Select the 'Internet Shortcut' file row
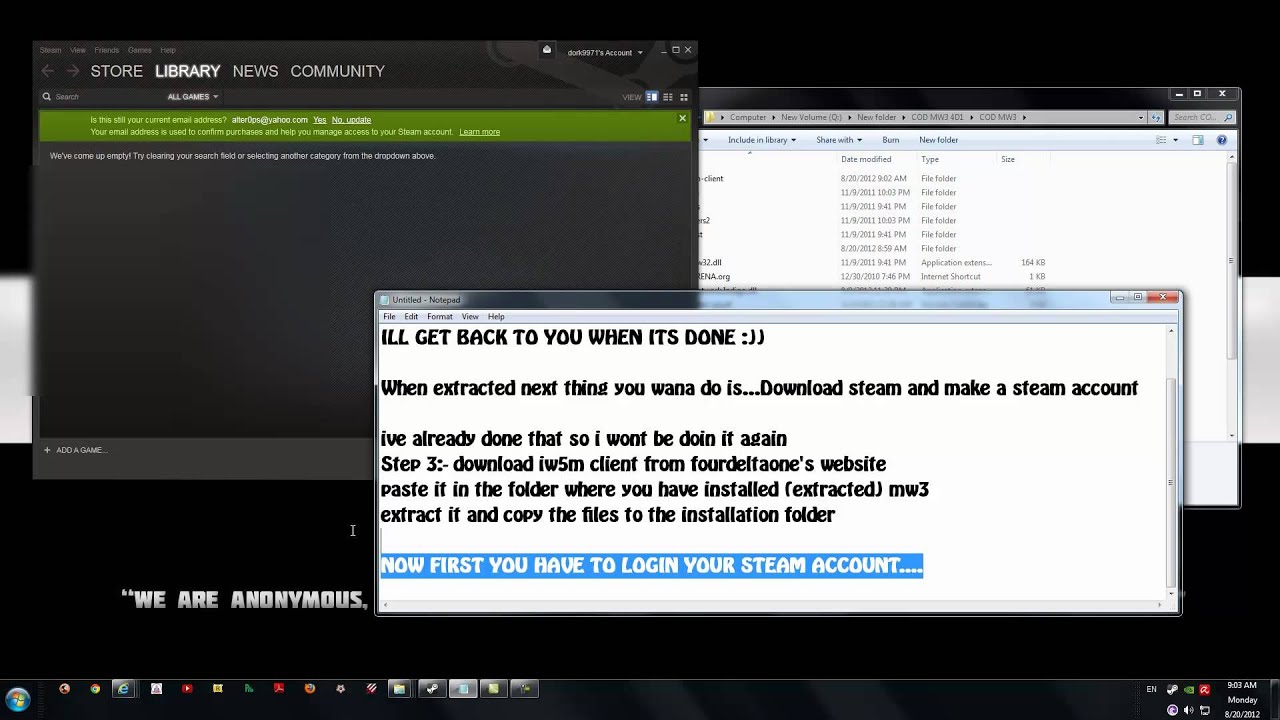 click(875, 276)
